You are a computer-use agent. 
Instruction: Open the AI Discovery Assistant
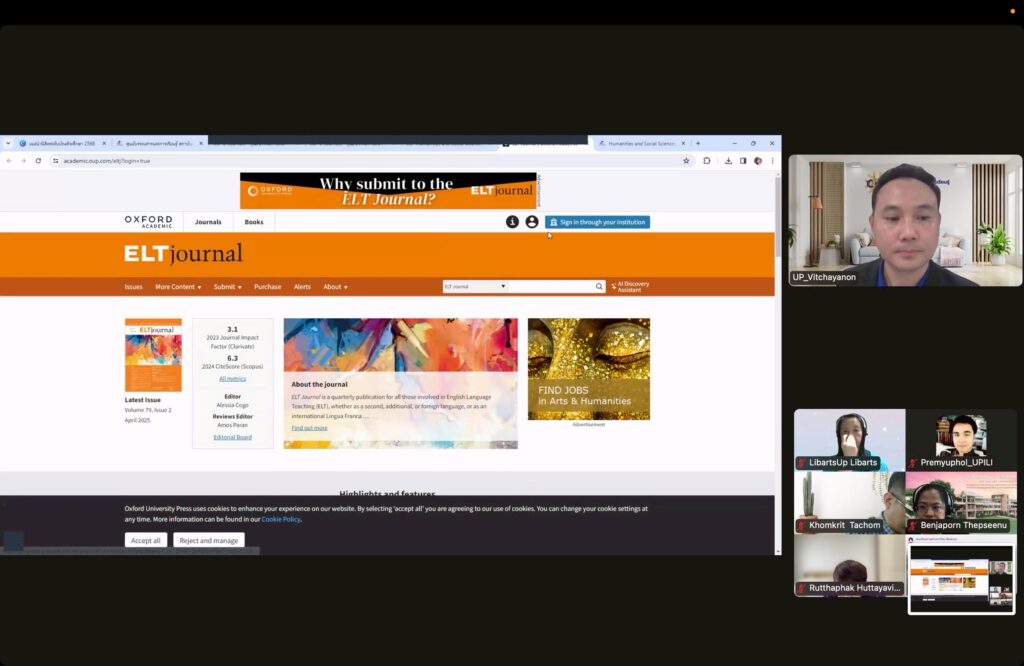click(x=630, y=287)
